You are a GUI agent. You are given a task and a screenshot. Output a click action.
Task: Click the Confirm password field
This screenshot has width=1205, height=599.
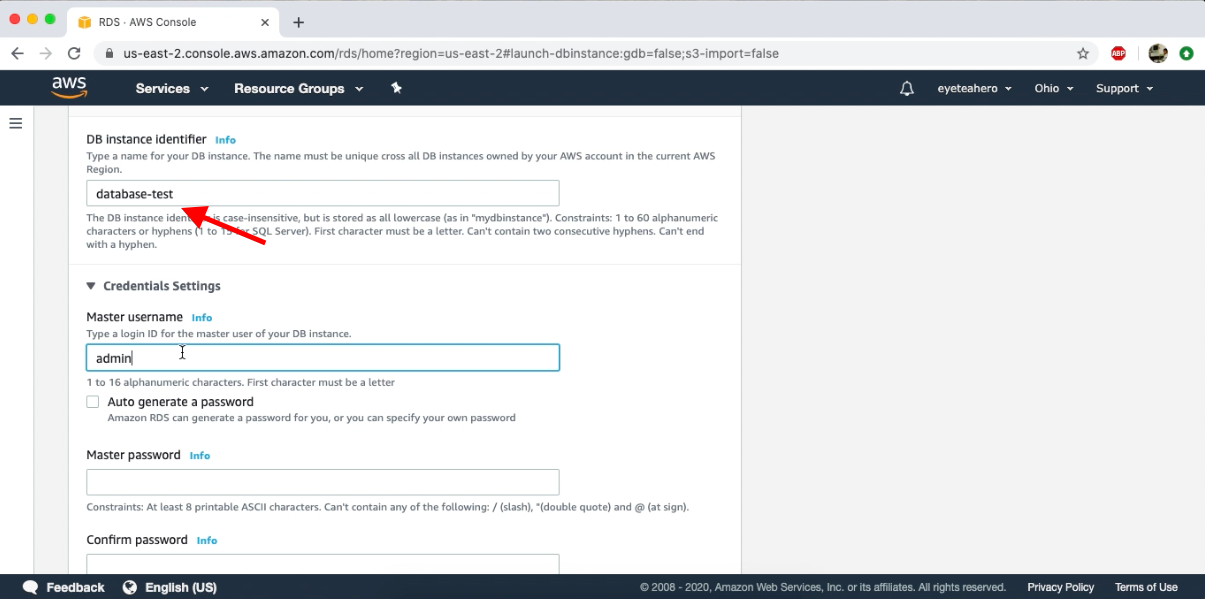[x=323, y=564]
